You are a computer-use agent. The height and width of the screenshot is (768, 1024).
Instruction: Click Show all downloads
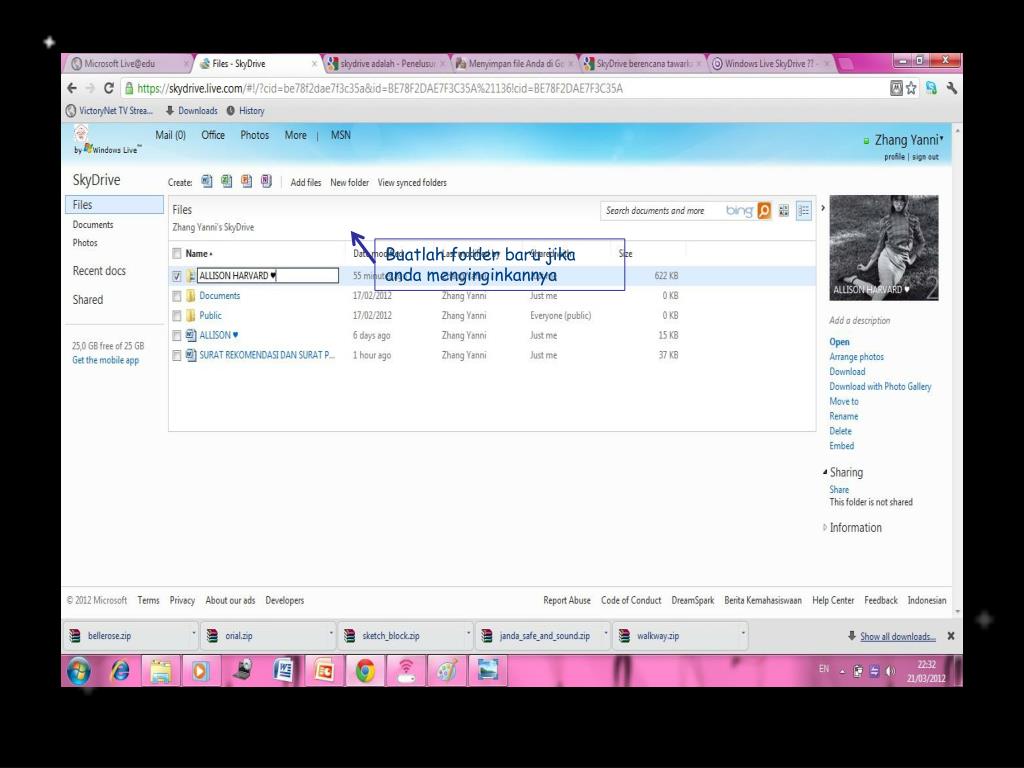click(897, 636)
